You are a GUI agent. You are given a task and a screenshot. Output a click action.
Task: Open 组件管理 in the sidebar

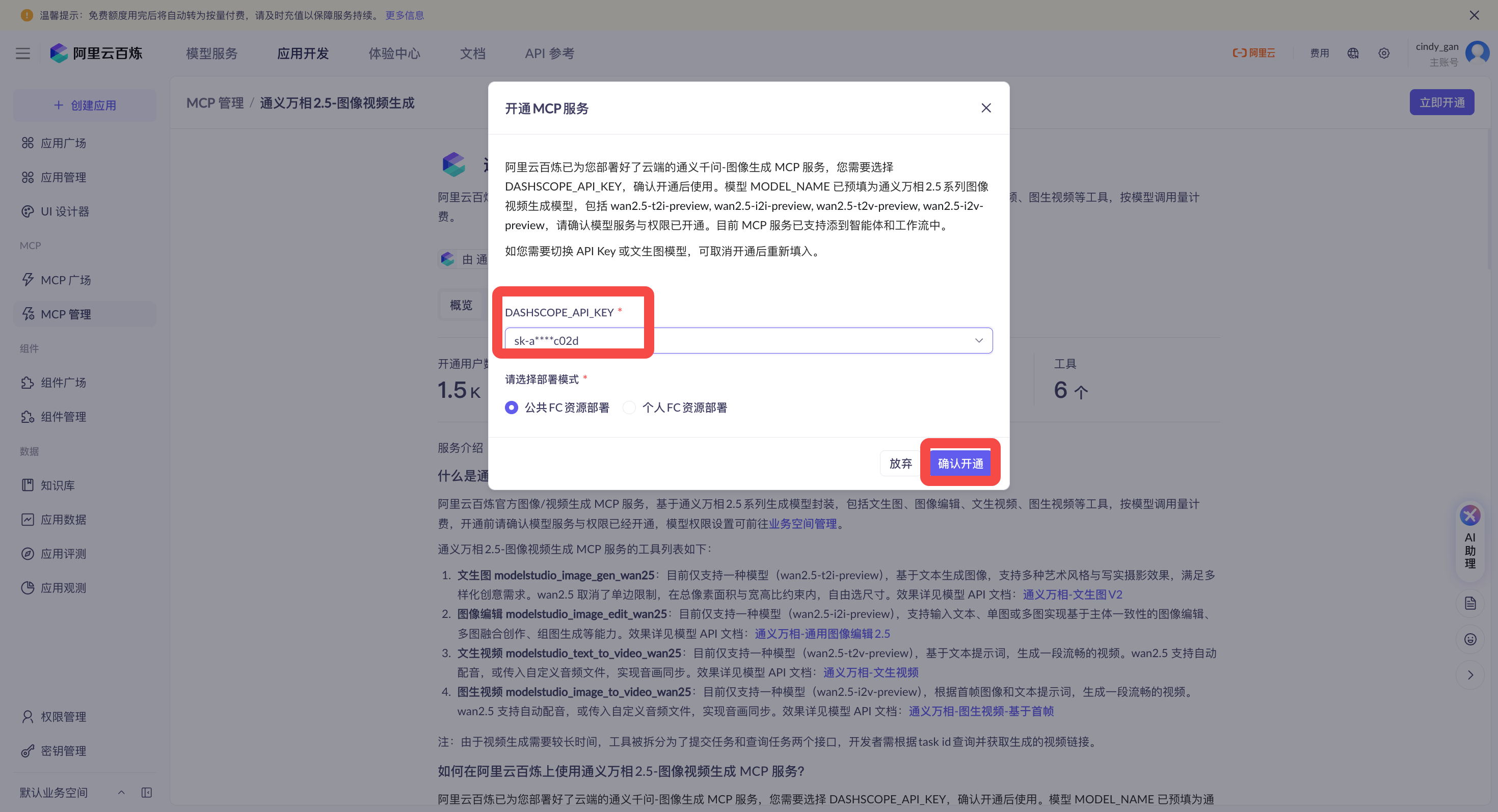coord(84,417)
